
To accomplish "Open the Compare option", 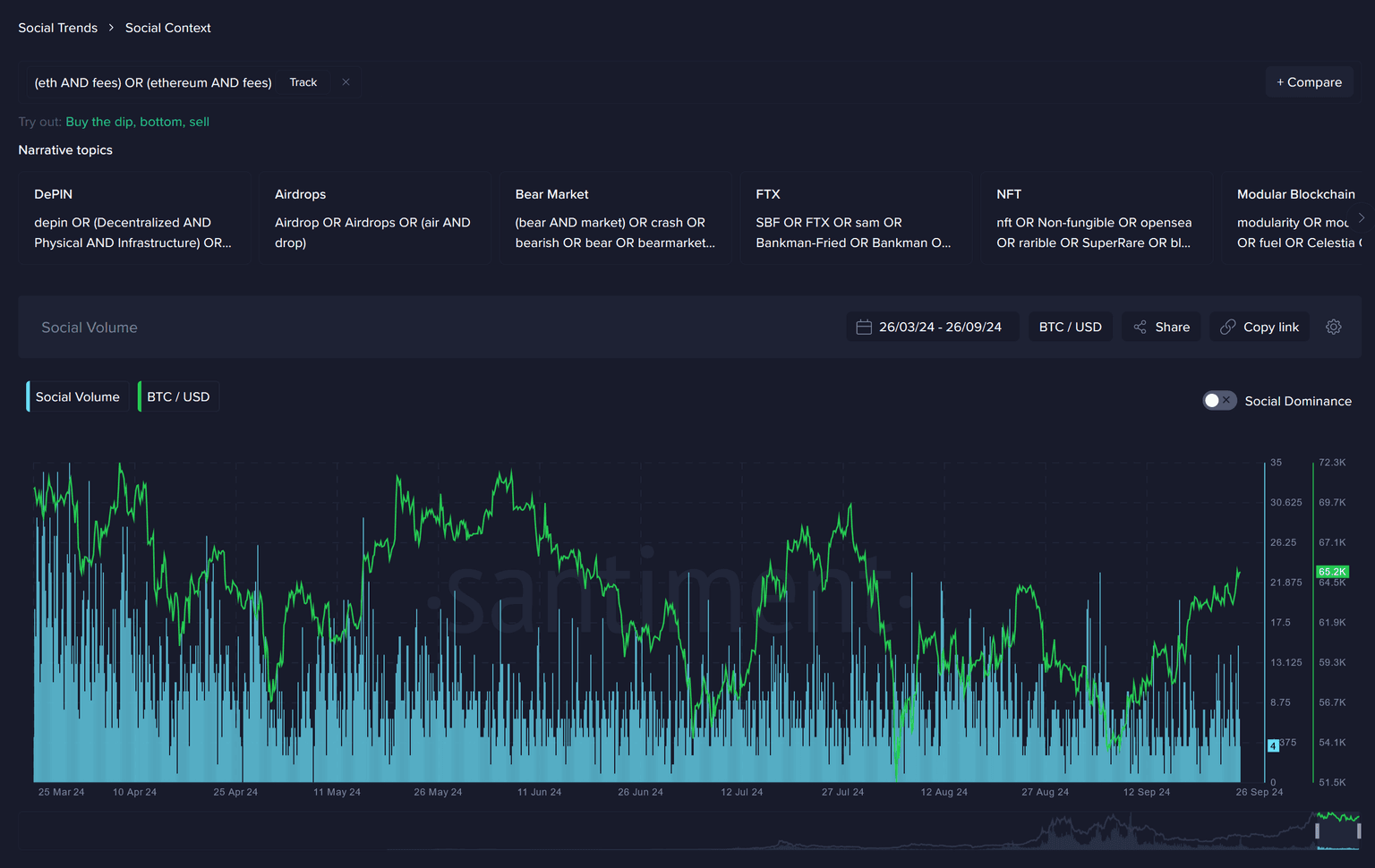I will click(x=1309, y=82).
